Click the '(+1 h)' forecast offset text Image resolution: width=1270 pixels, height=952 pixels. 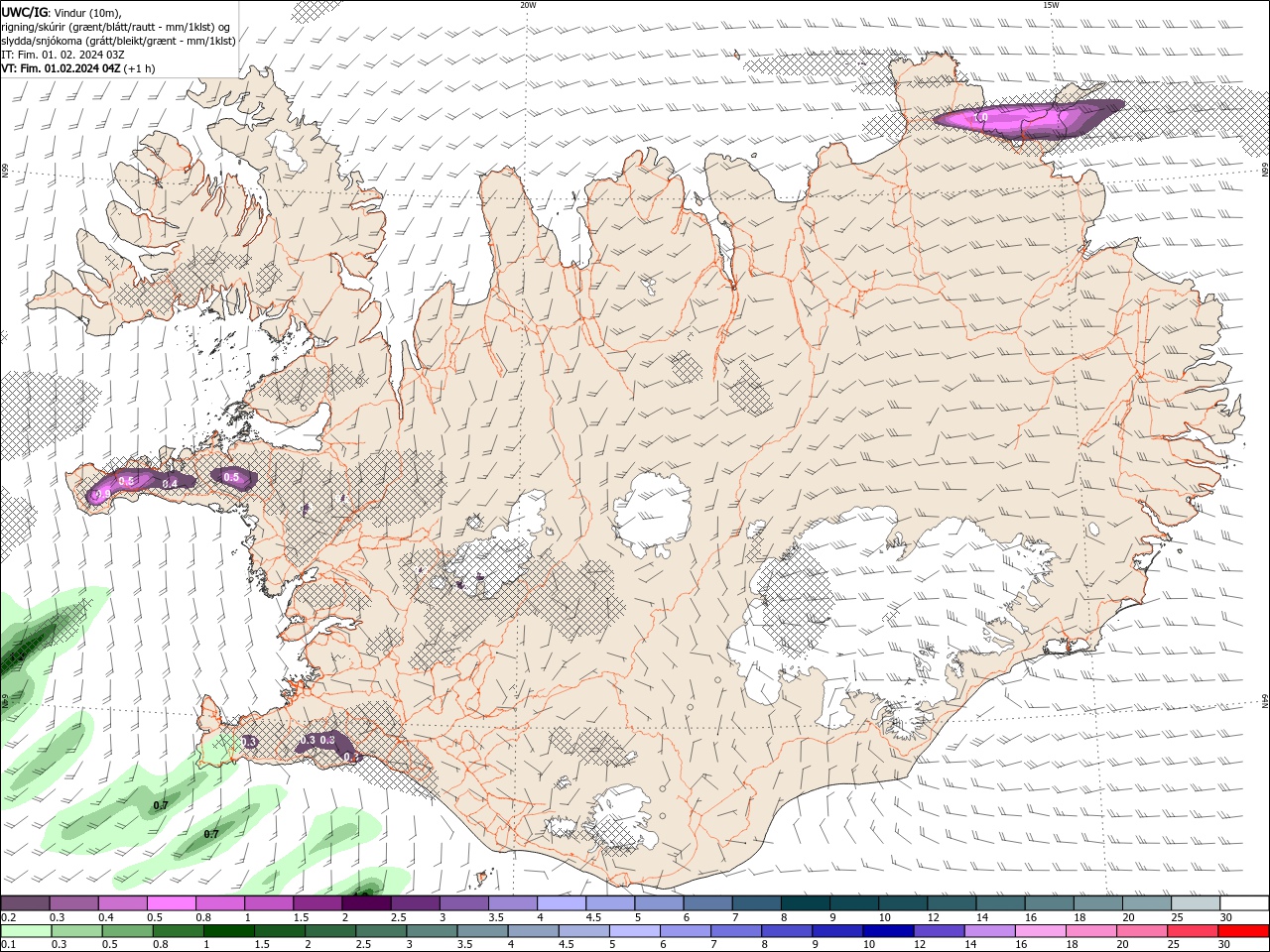coord(140,68)
